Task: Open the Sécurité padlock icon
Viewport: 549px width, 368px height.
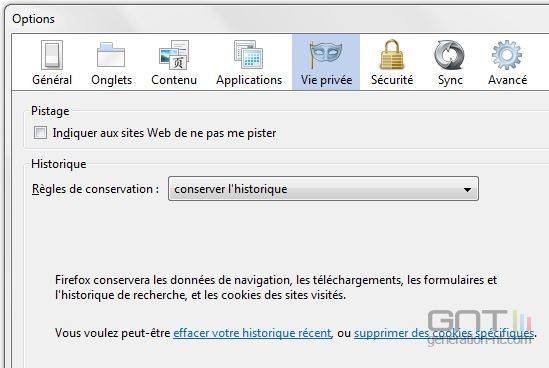Action: click(392, 55)
